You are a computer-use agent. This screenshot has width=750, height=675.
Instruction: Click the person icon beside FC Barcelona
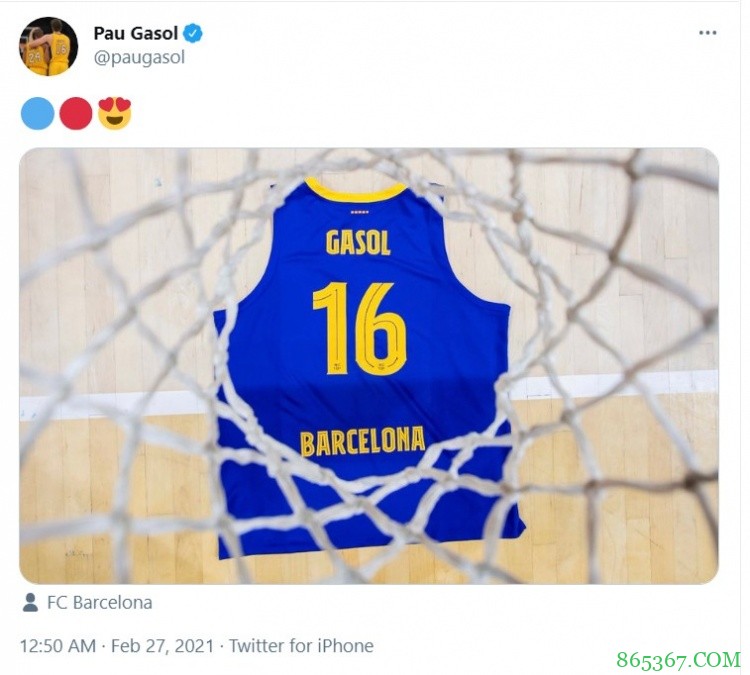(31, 603)
